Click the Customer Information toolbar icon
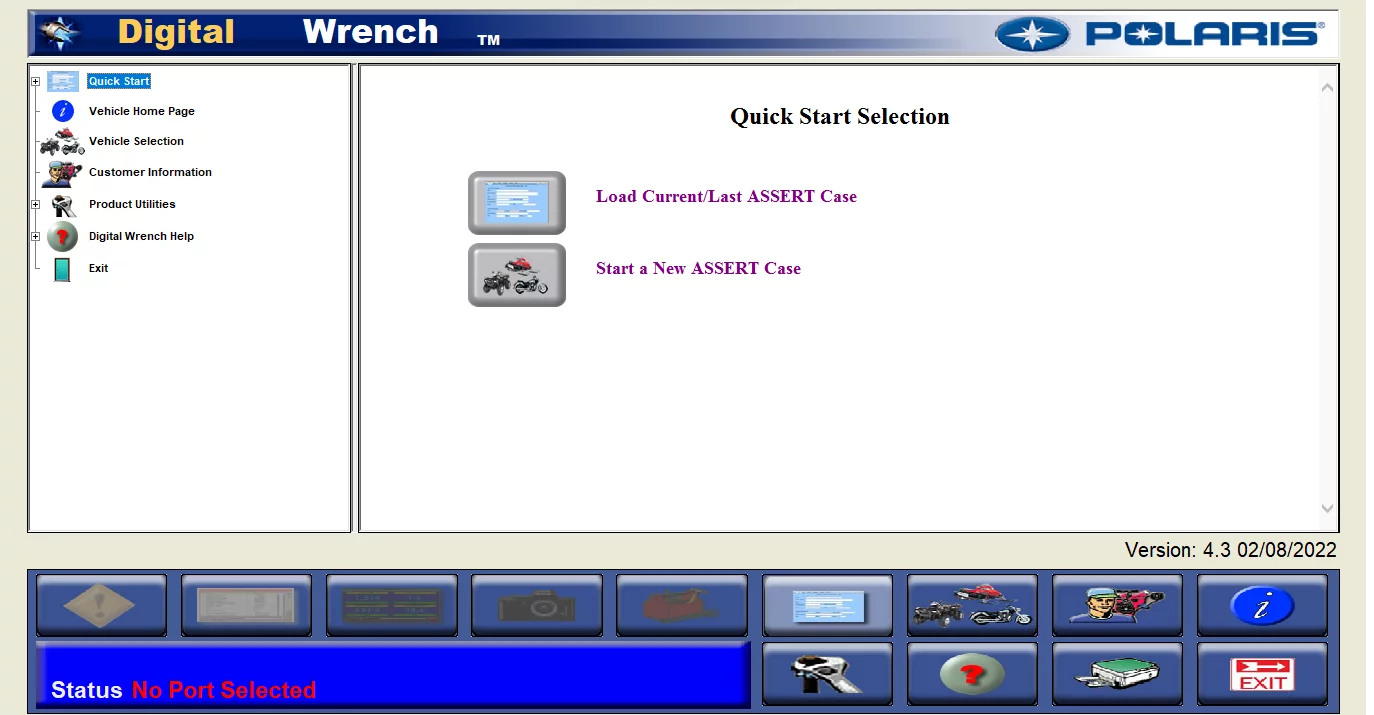This screenshot has width=1374, height=715. click(x=1117, y=605)
